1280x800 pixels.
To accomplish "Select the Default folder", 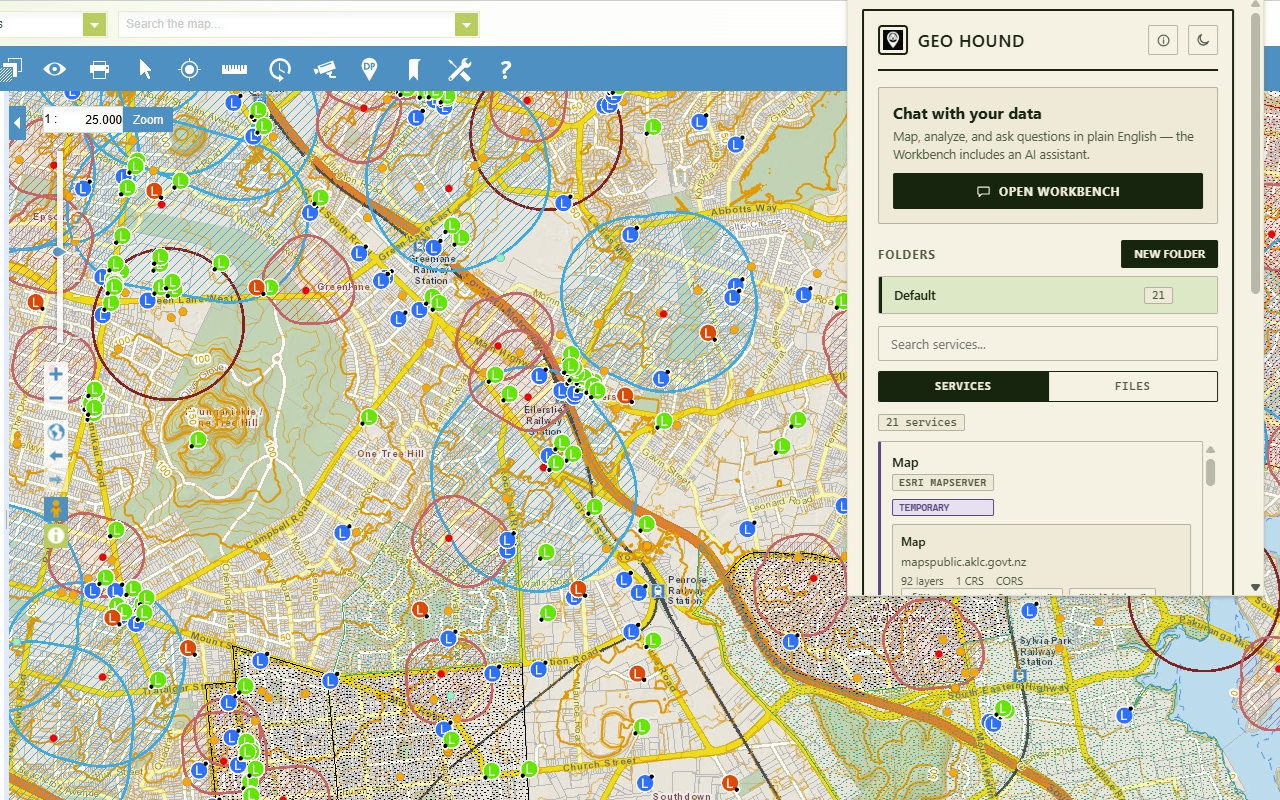I will 1048,295.
